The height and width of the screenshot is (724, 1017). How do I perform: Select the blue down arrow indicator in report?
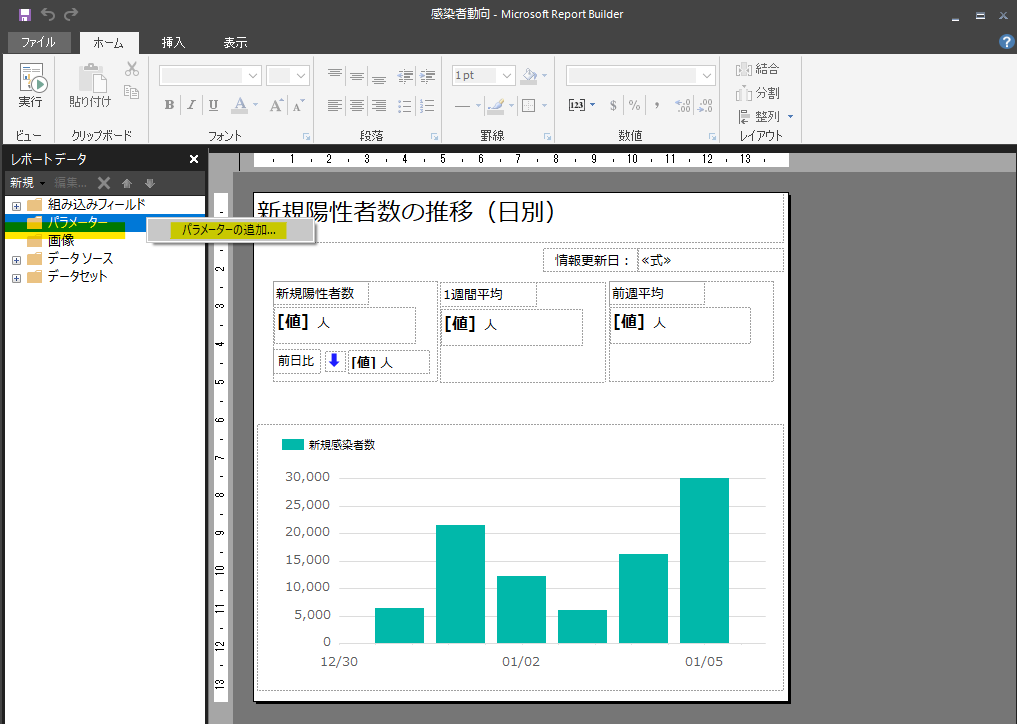[334, 361]
